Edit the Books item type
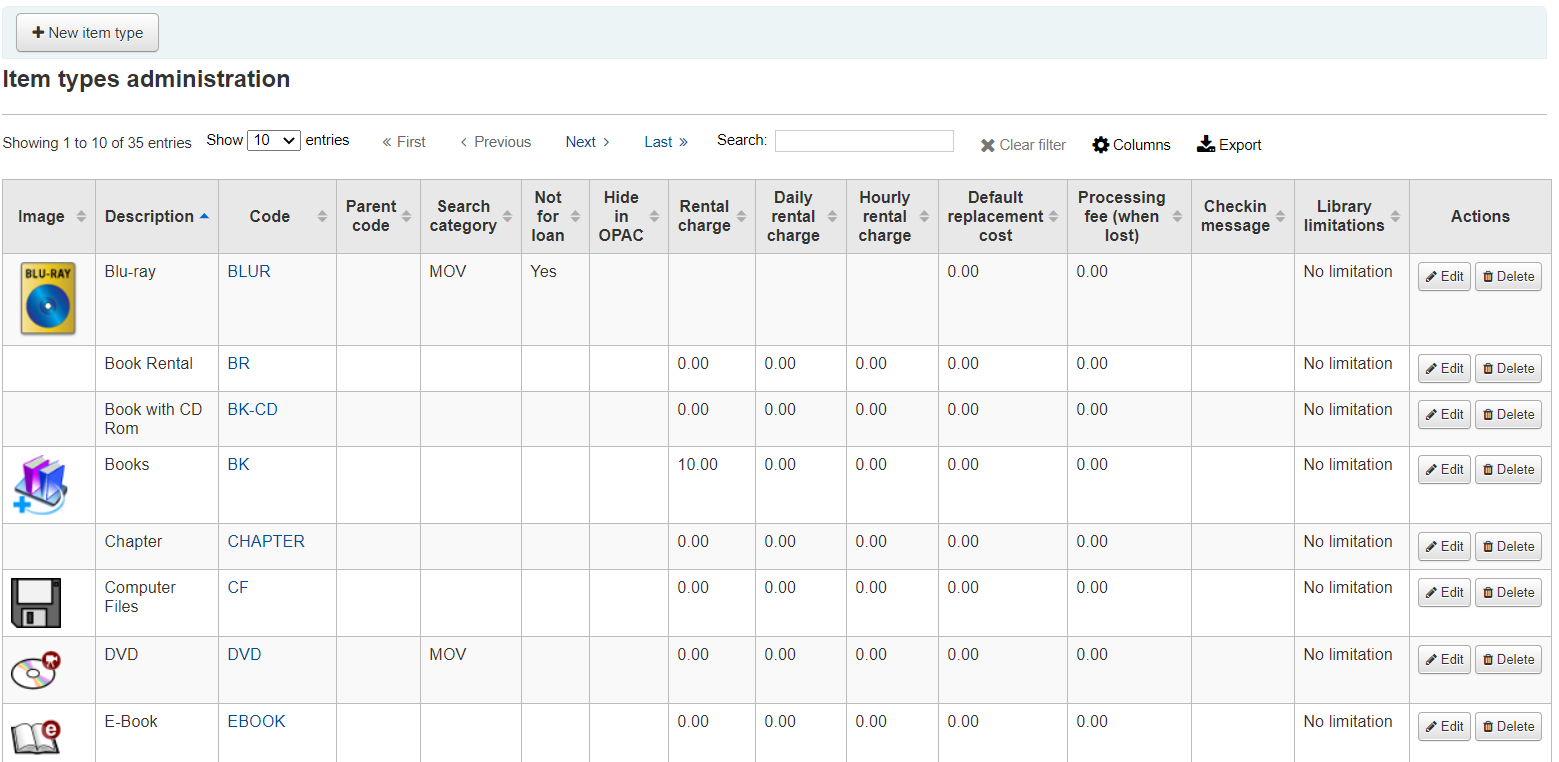 point(1444,470)
